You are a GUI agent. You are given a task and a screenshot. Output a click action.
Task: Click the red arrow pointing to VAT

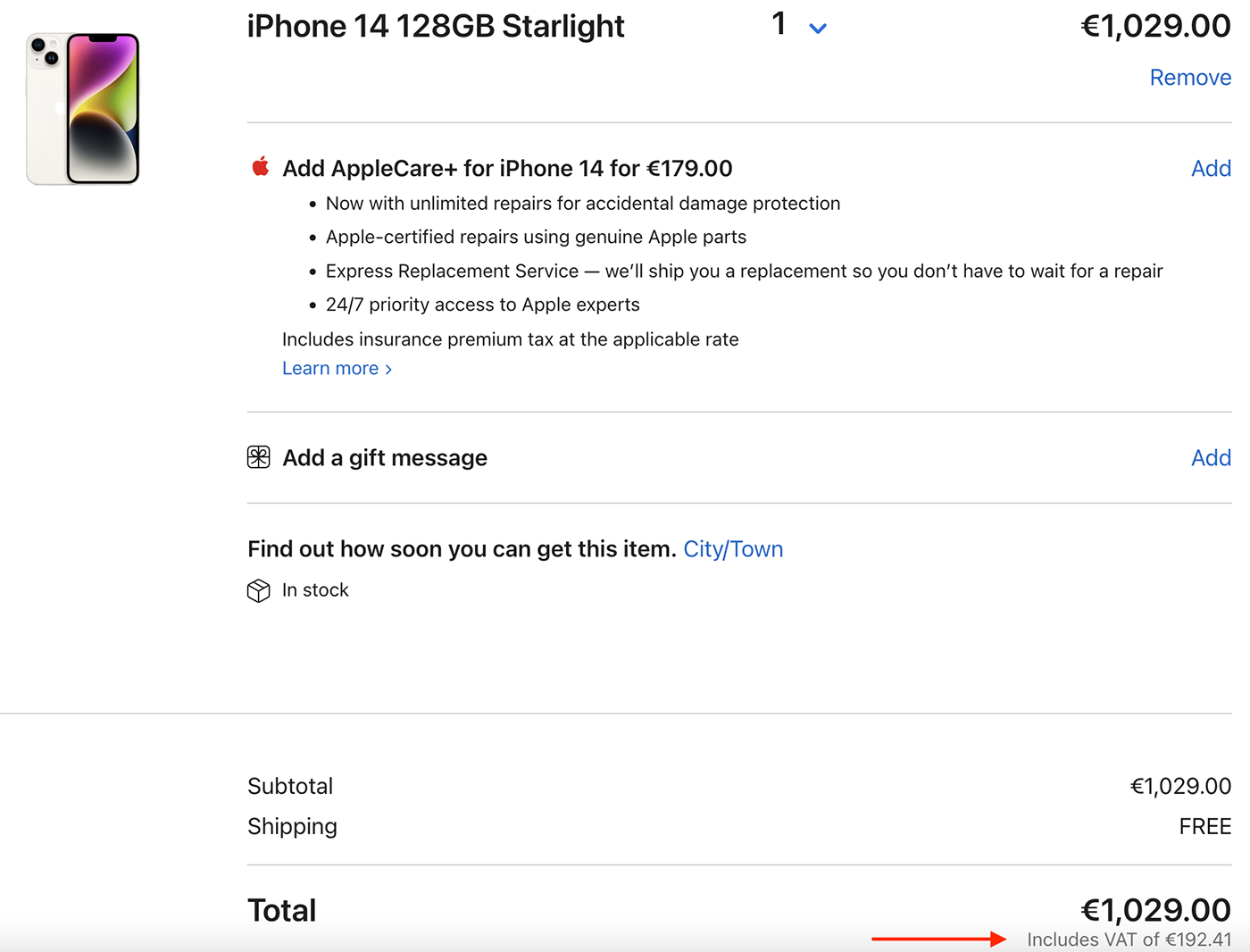click(938, 939)
